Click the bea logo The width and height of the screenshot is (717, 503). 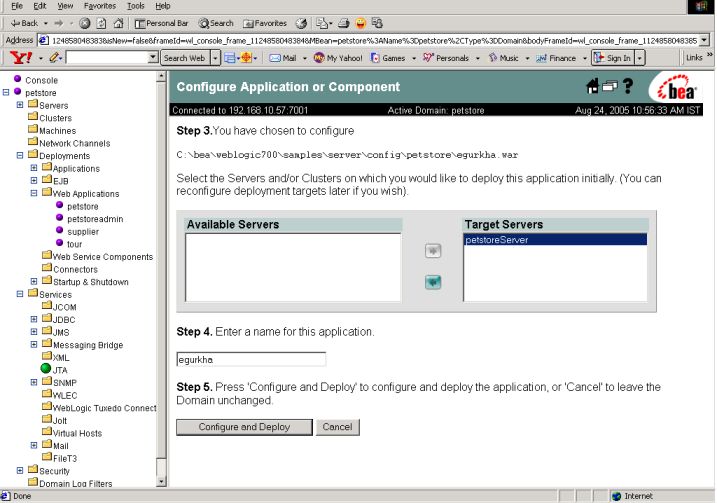point(675,87)
